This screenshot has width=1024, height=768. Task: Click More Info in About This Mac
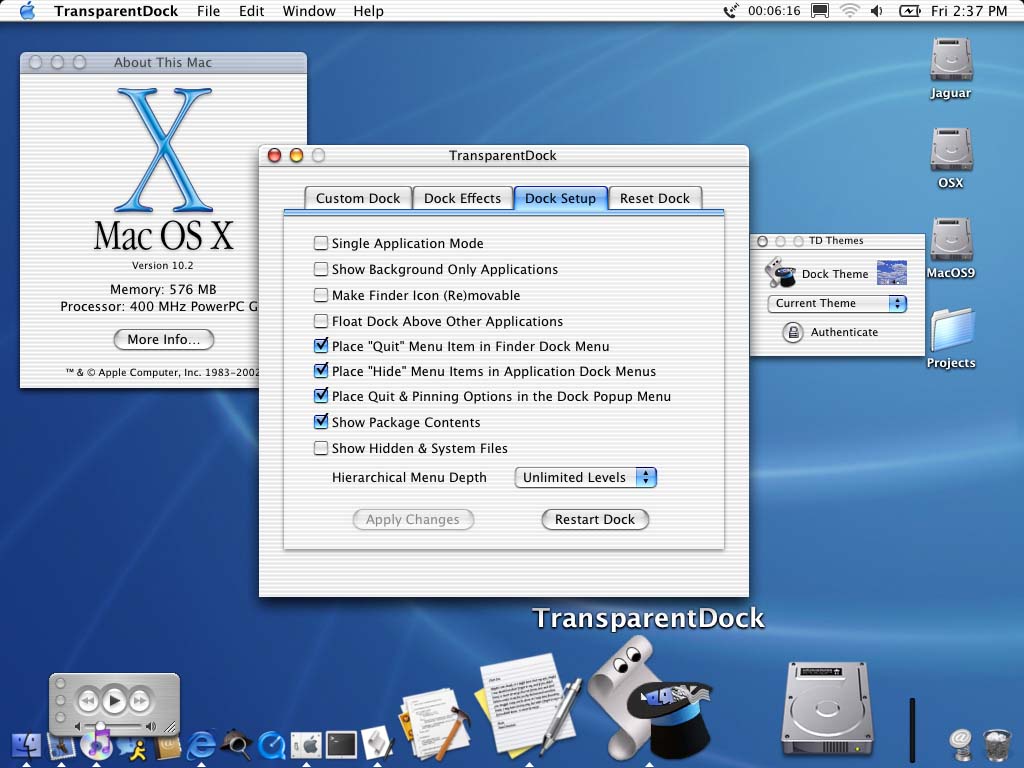click(163, 339)
